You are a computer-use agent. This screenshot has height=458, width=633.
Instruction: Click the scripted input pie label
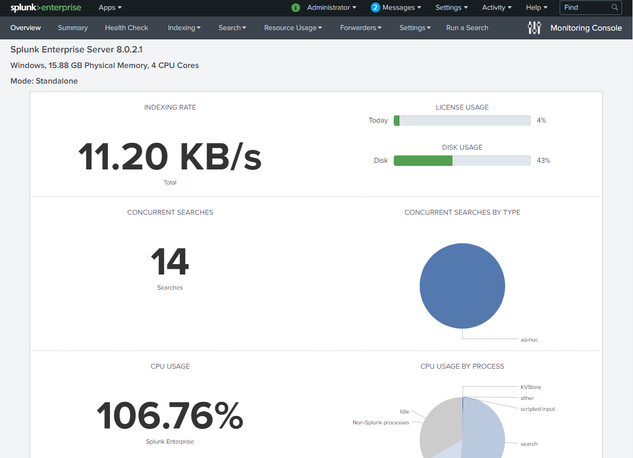(537, 409)
